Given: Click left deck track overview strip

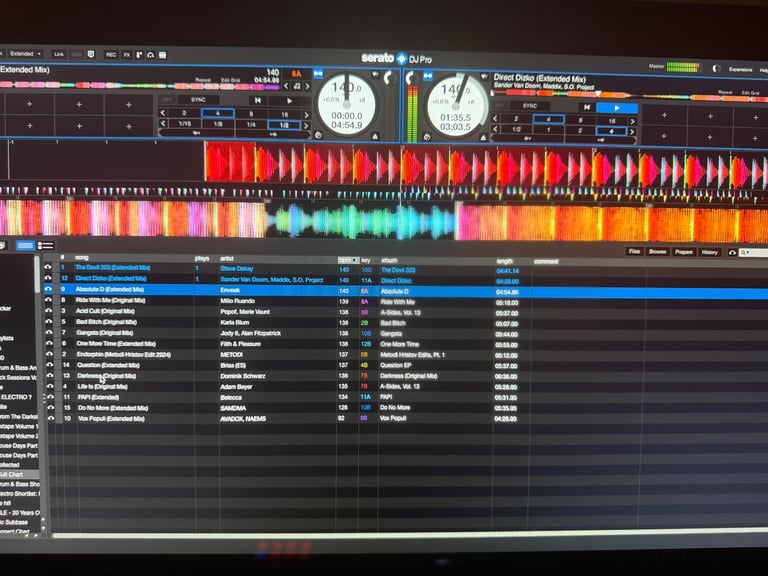Looking at the screenshot, I should tap(140, 85).
